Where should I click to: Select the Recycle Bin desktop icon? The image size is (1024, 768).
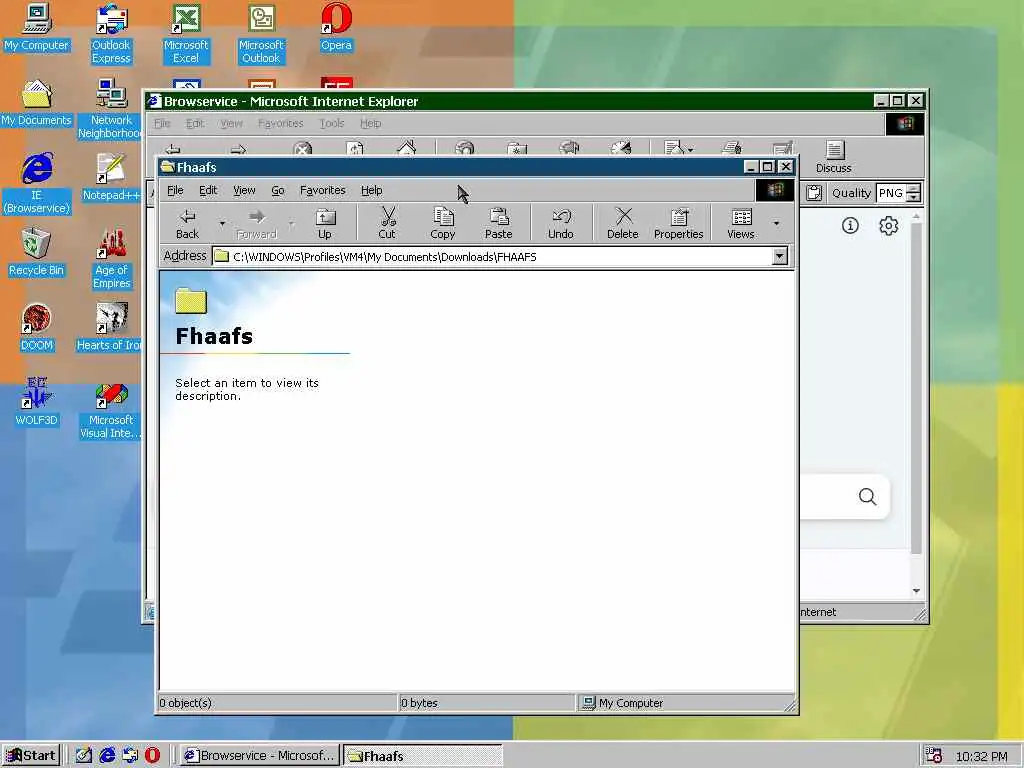coord(37,253)
